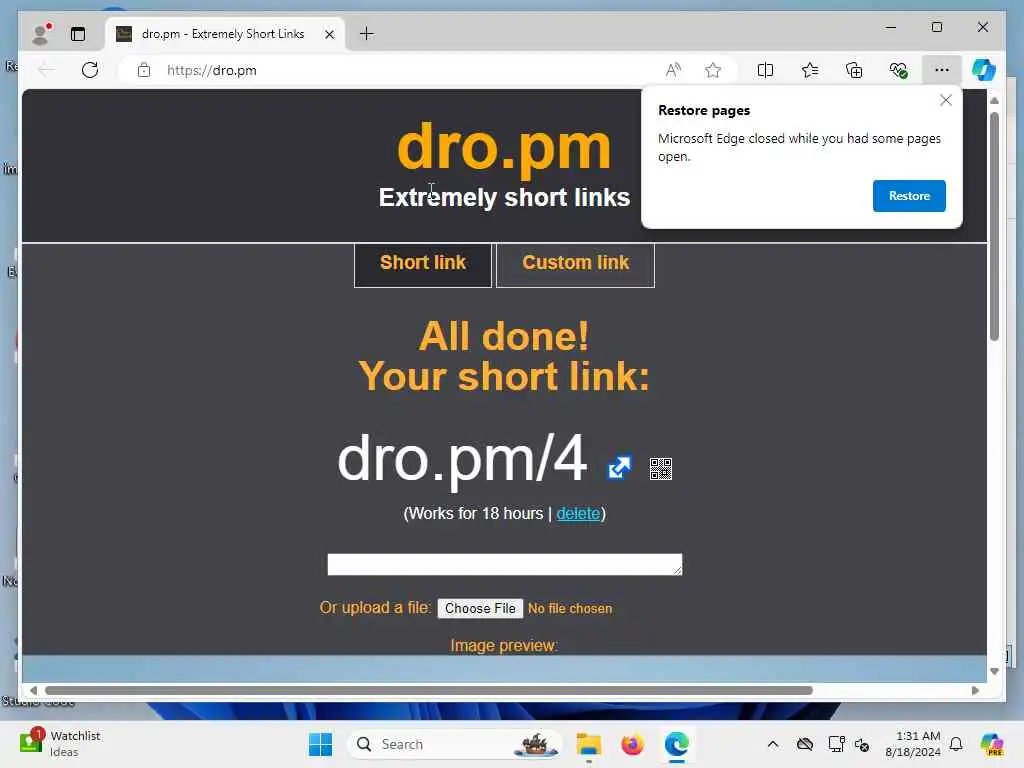This screenshot has height=768, width=1024.
Task: Close the dro.pm browser tab
Action: pyautogui.click(x=330, y=34)
